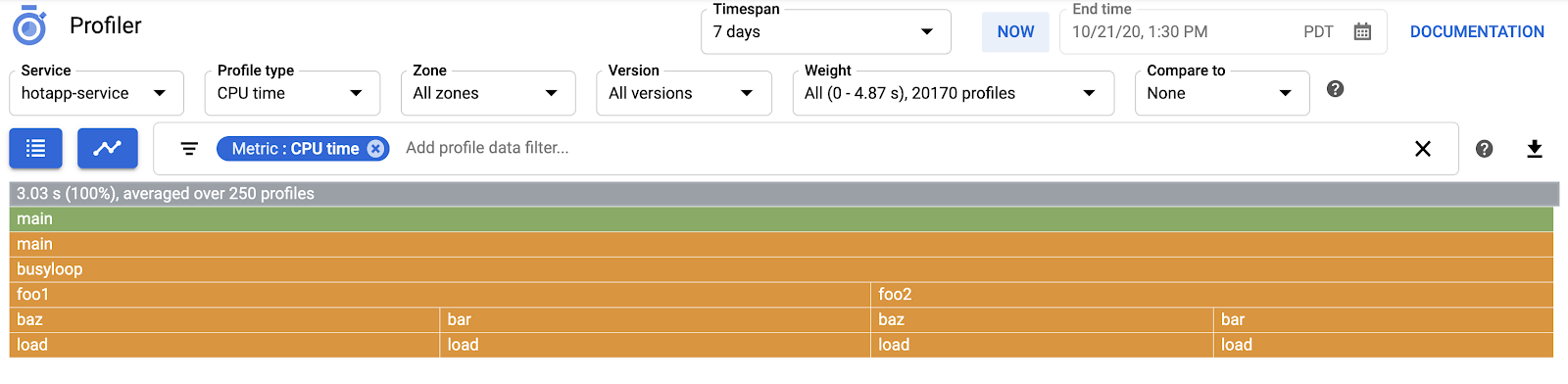The height and width of the screenshot is (384, 1568).
Task: Click the help icon beside Compare to
Action: coord(1335,89)
